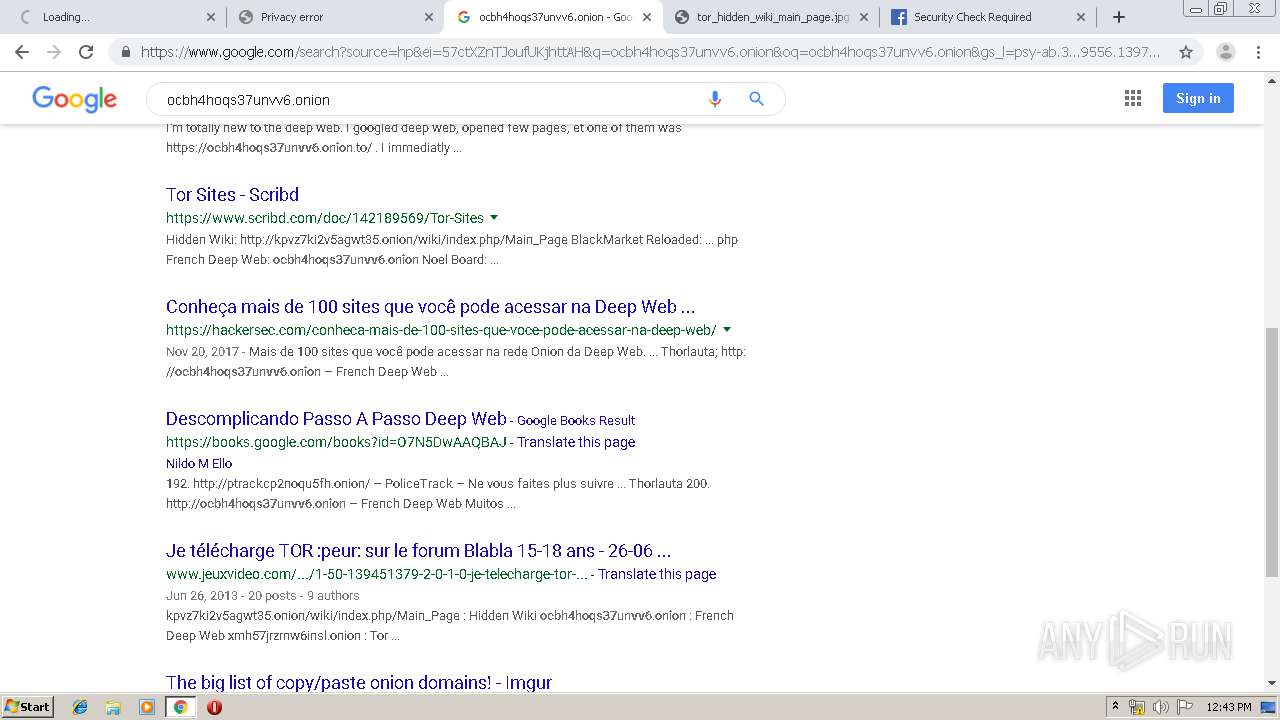Image resolution: width=1280 pixels, height=720 pixels.
Task: Click the https://www.scribd.com/doc/142189569/Tor-Sites URL
Action: click(325, 218)
